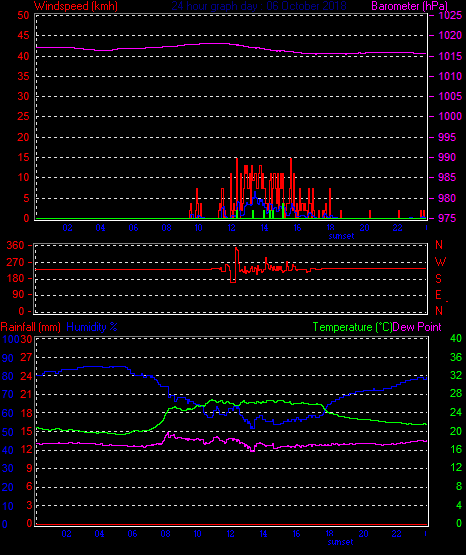
Task: Click the 35 windspeed axis value
Action: 23,76
